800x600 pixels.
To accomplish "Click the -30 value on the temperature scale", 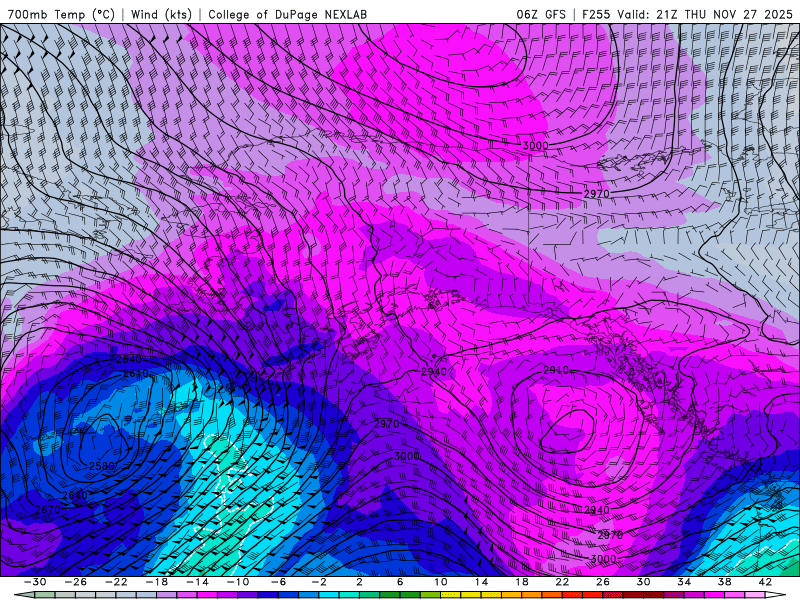I will [x=35, y=582].
